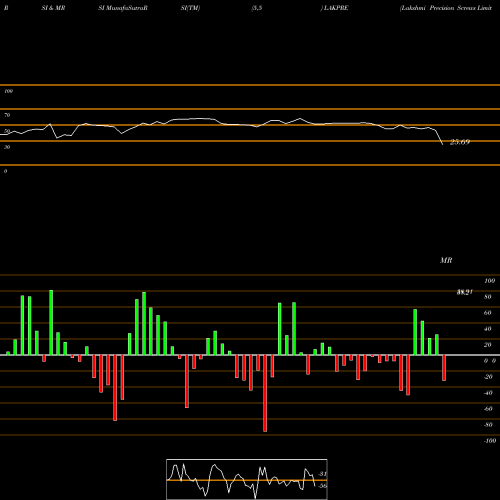Viewport: 500px width, 500px height.
Task: Click RSI axis label '70'
Action: [7, 115]
